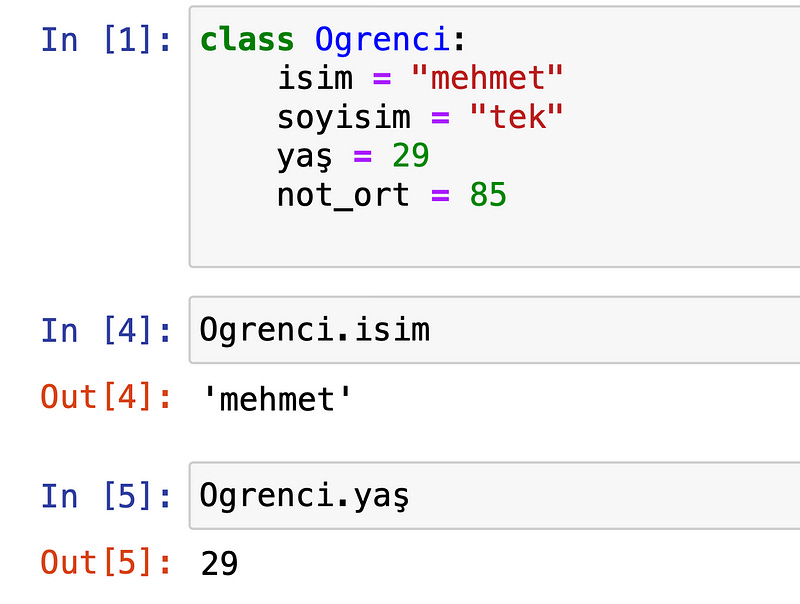Image resolution: width=800 pixels, height=604 pixels.
Task: Click the number 29 in yaş assignment
Action: pyautogui.click(x=411, y=156)
